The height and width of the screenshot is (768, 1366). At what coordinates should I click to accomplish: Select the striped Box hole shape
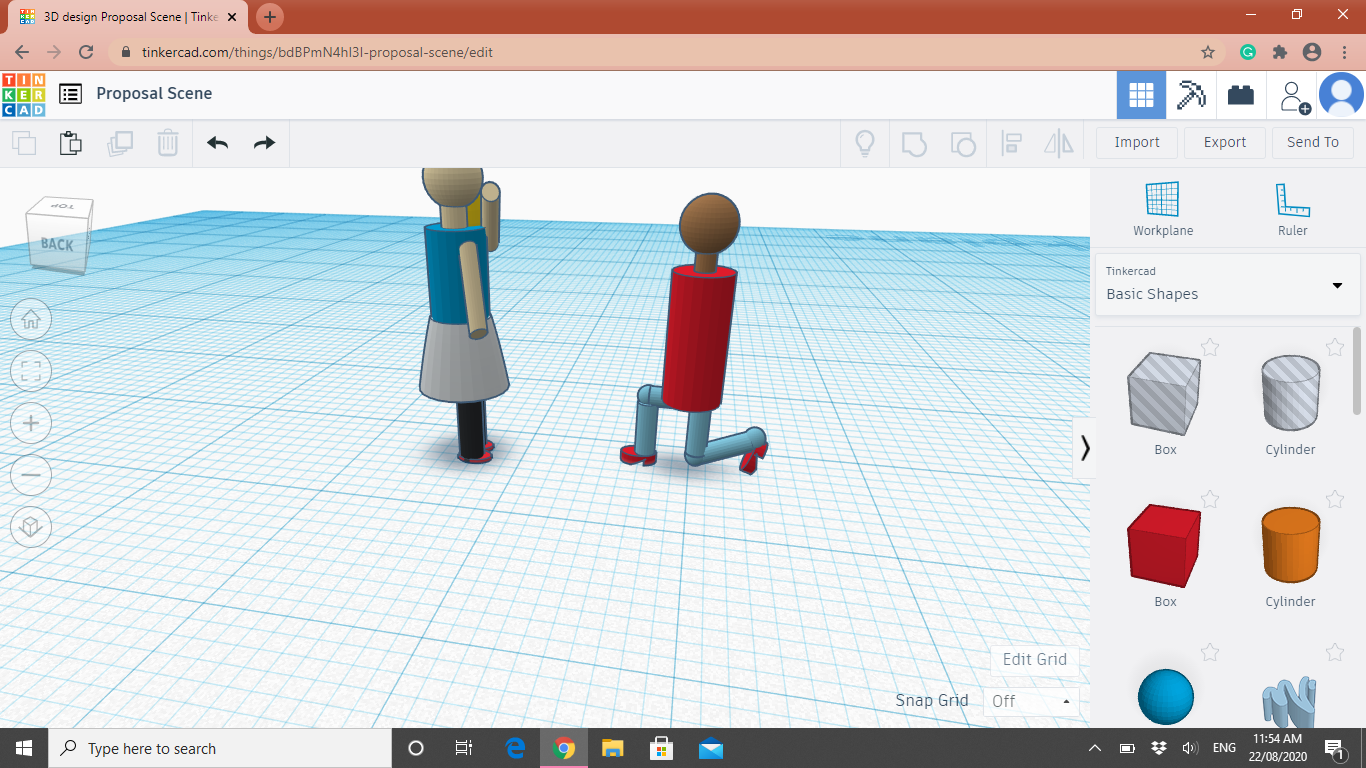pyautogui.click(x=1165, y=395)
